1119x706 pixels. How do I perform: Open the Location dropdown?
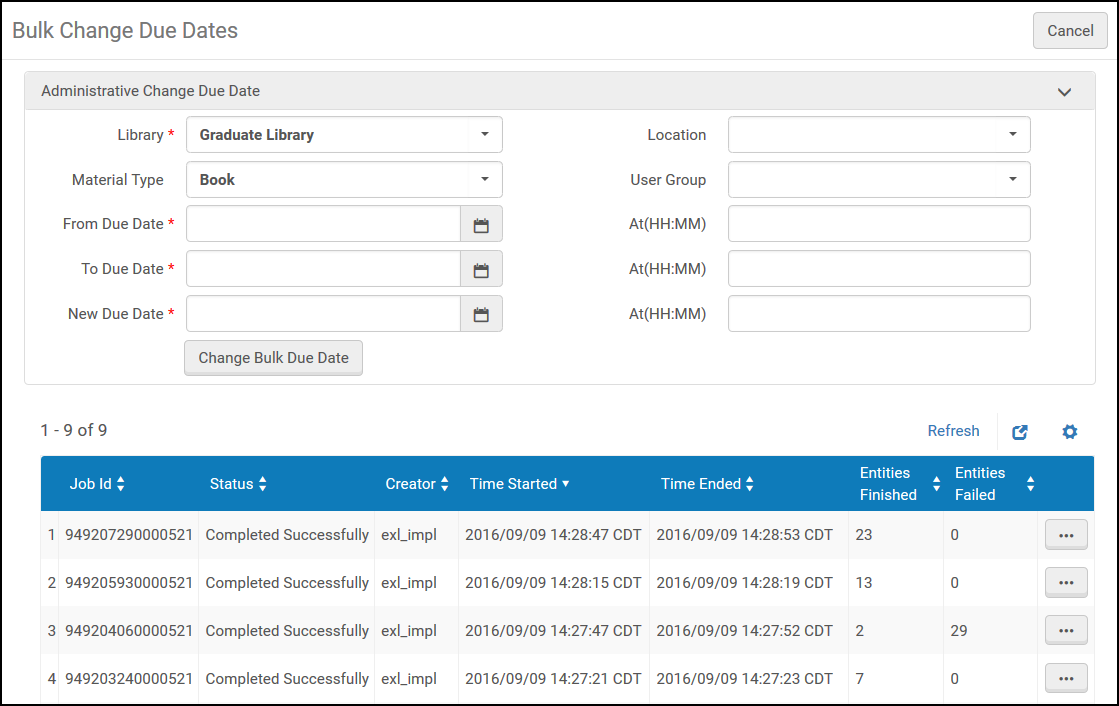pos(879,135)
